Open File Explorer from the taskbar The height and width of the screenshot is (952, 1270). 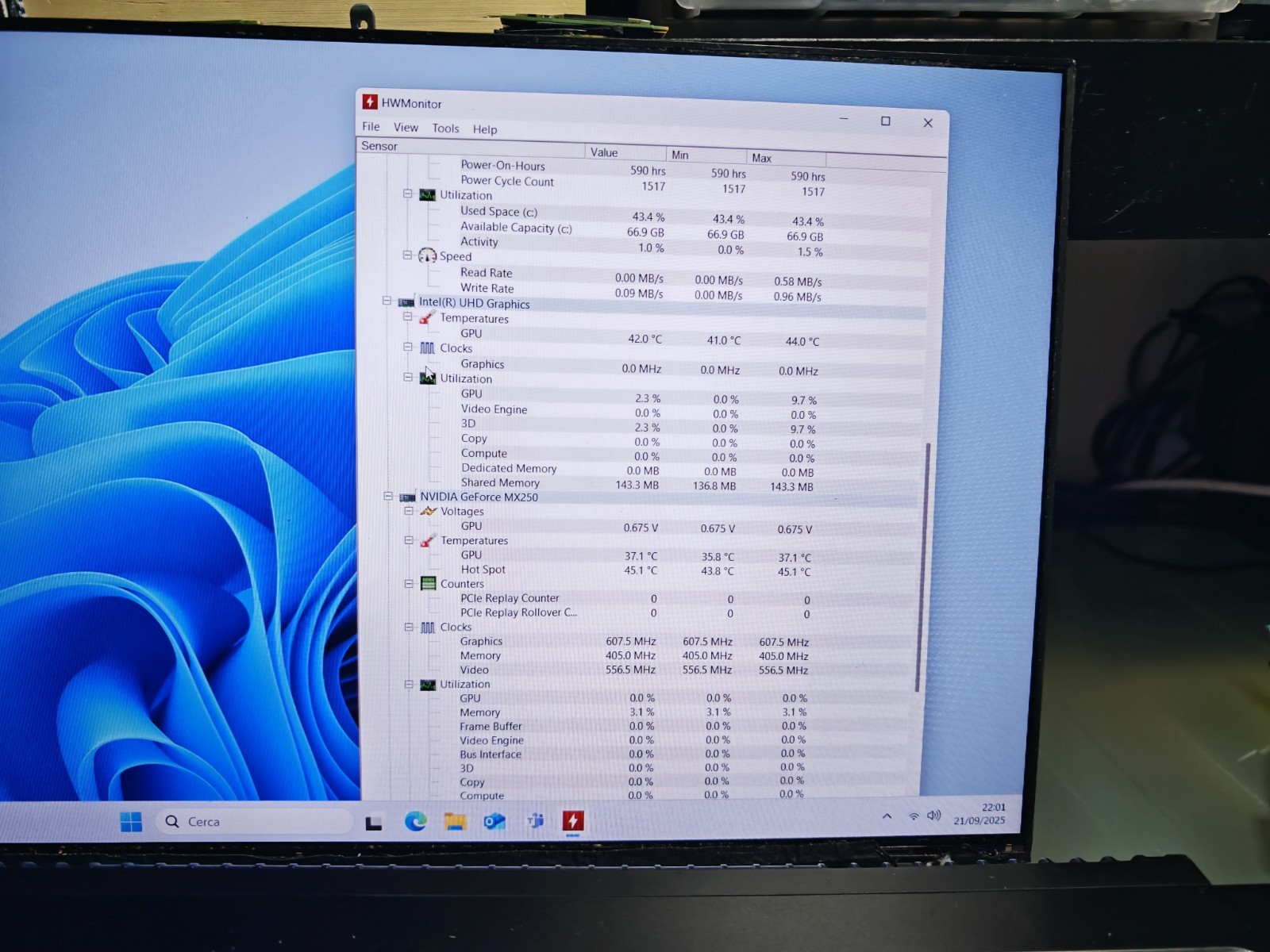455,821
